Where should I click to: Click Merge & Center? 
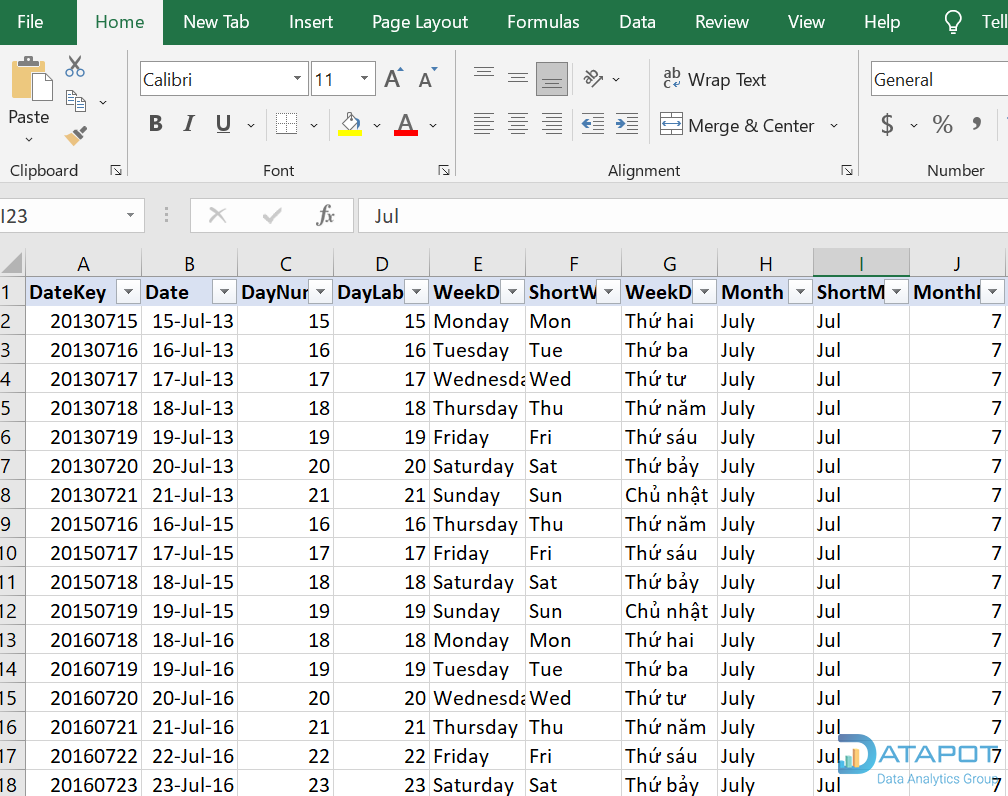pos(738,126)
